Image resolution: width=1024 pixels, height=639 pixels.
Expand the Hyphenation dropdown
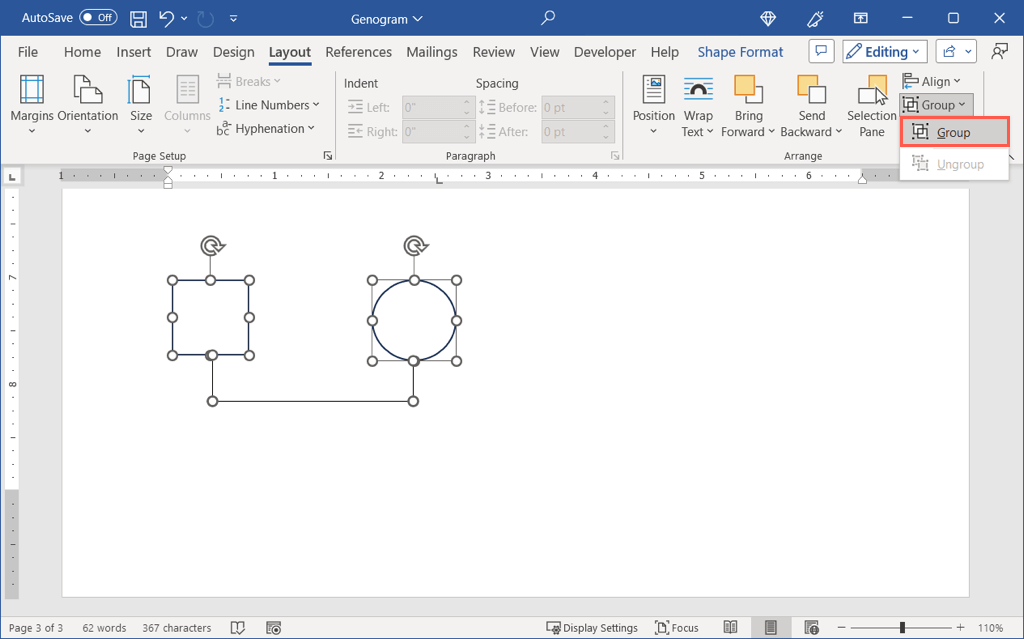[266, 128]
